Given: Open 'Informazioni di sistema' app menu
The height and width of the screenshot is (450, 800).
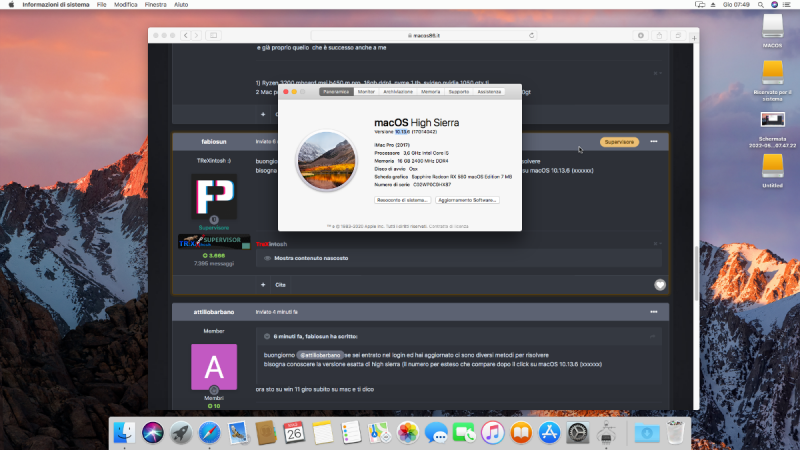Looking at the screenshot, I should coord(56,5).
